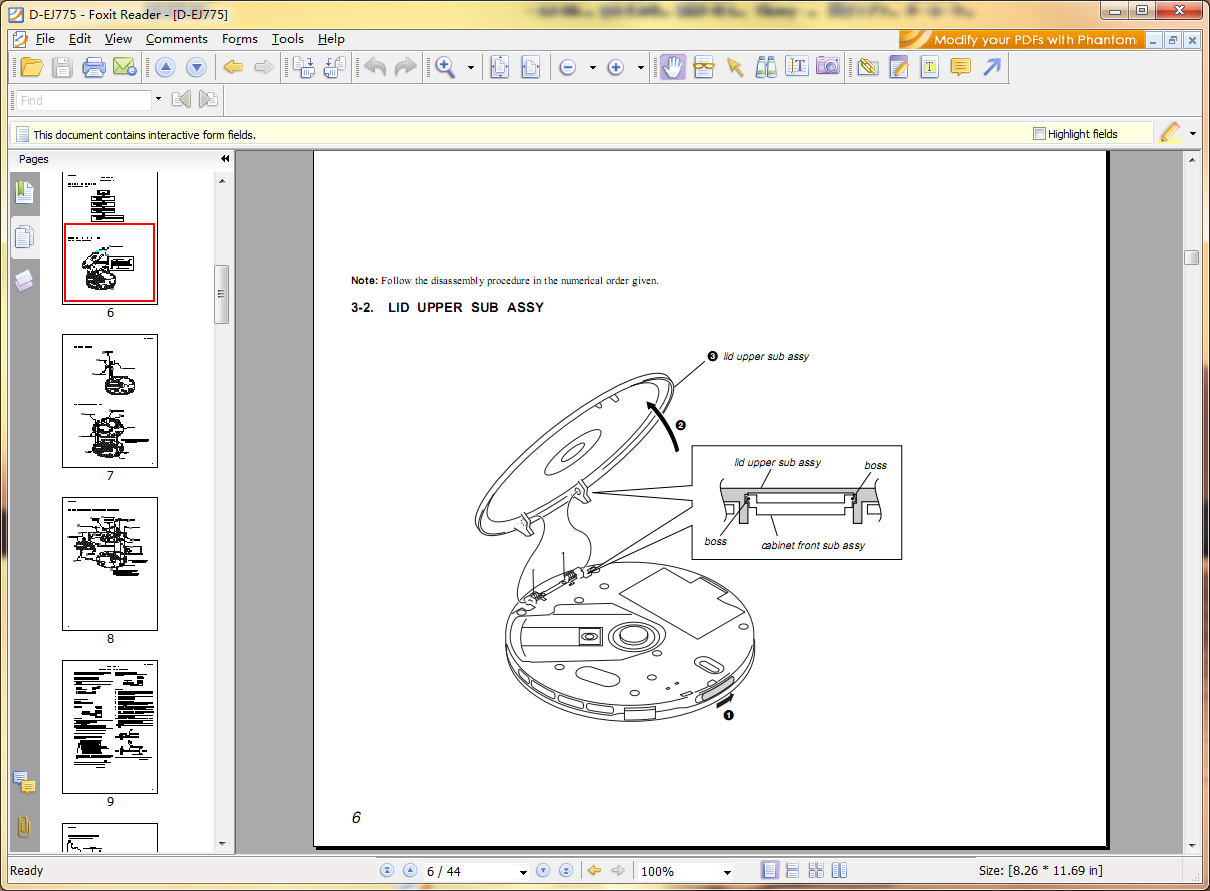Click the Fit Page icon
1210x891 pixels.
pyautogui.click(x=500, y=67)
